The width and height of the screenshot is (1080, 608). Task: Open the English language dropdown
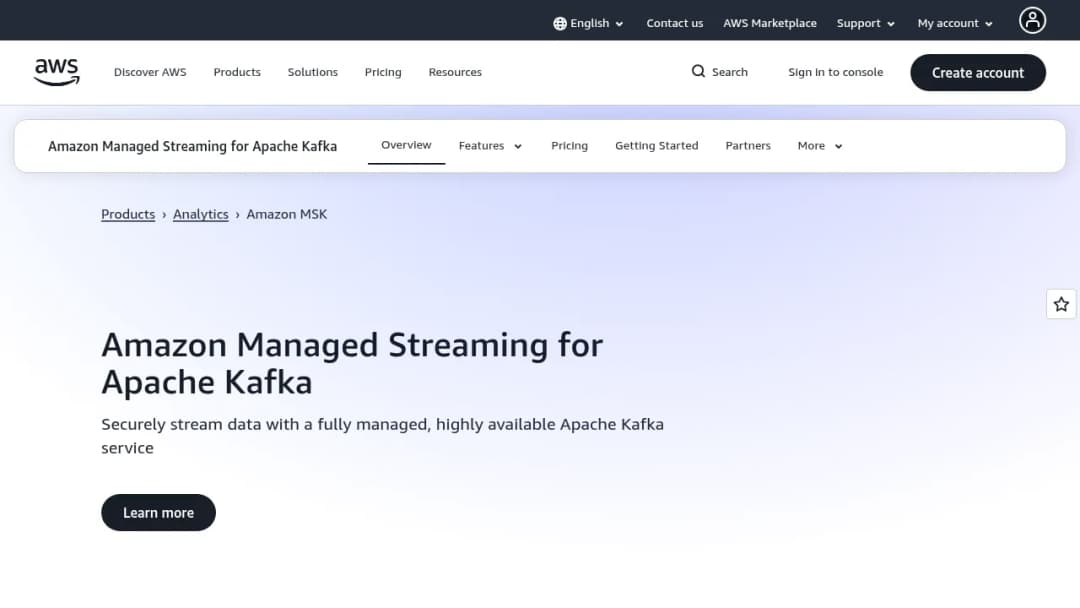coord(588,23)
